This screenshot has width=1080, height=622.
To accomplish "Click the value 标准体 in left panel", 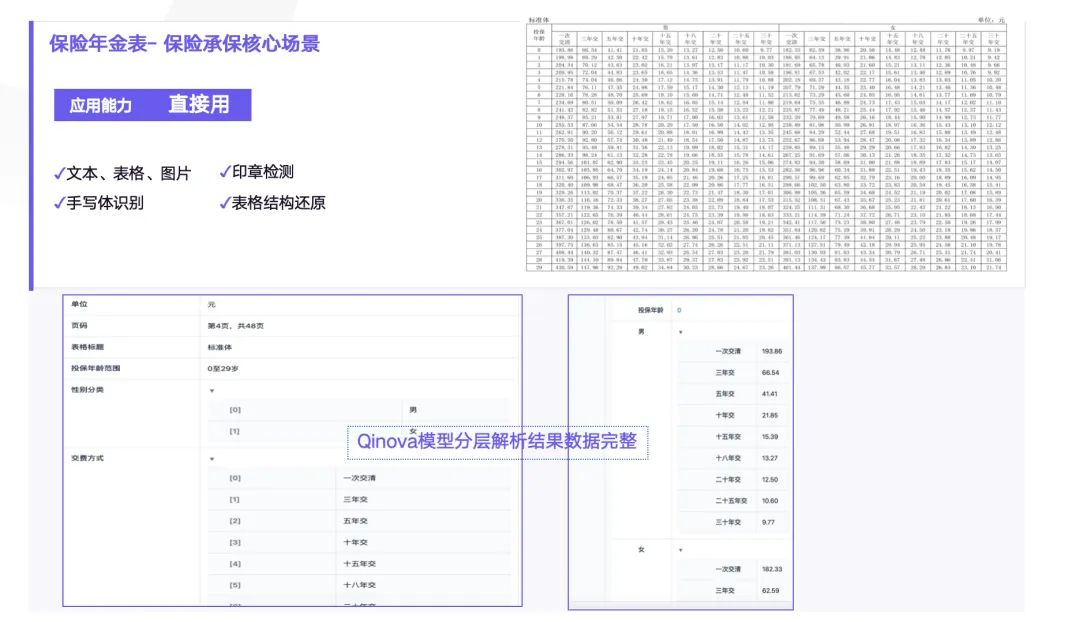I will point(220,347).
